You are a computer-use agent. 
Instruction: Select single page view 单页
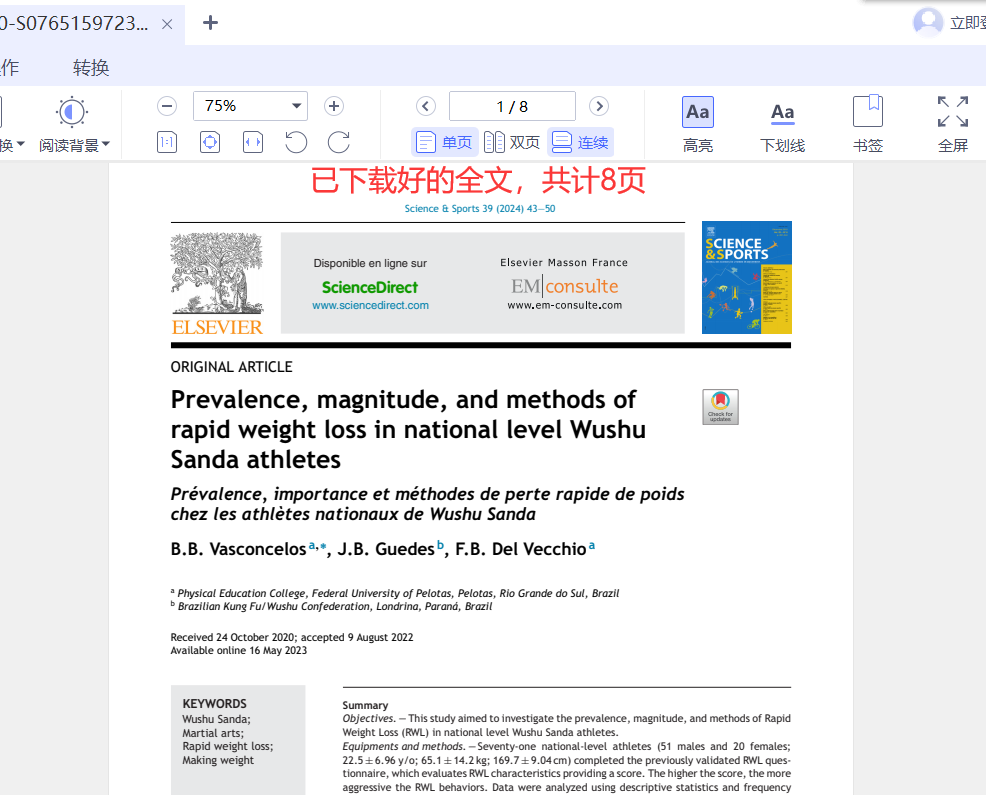pos(445,142)
